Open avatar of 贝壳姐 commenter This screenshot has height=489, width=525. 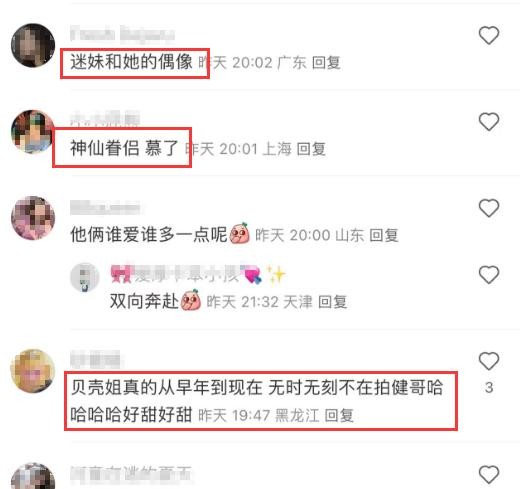[33, 371]
